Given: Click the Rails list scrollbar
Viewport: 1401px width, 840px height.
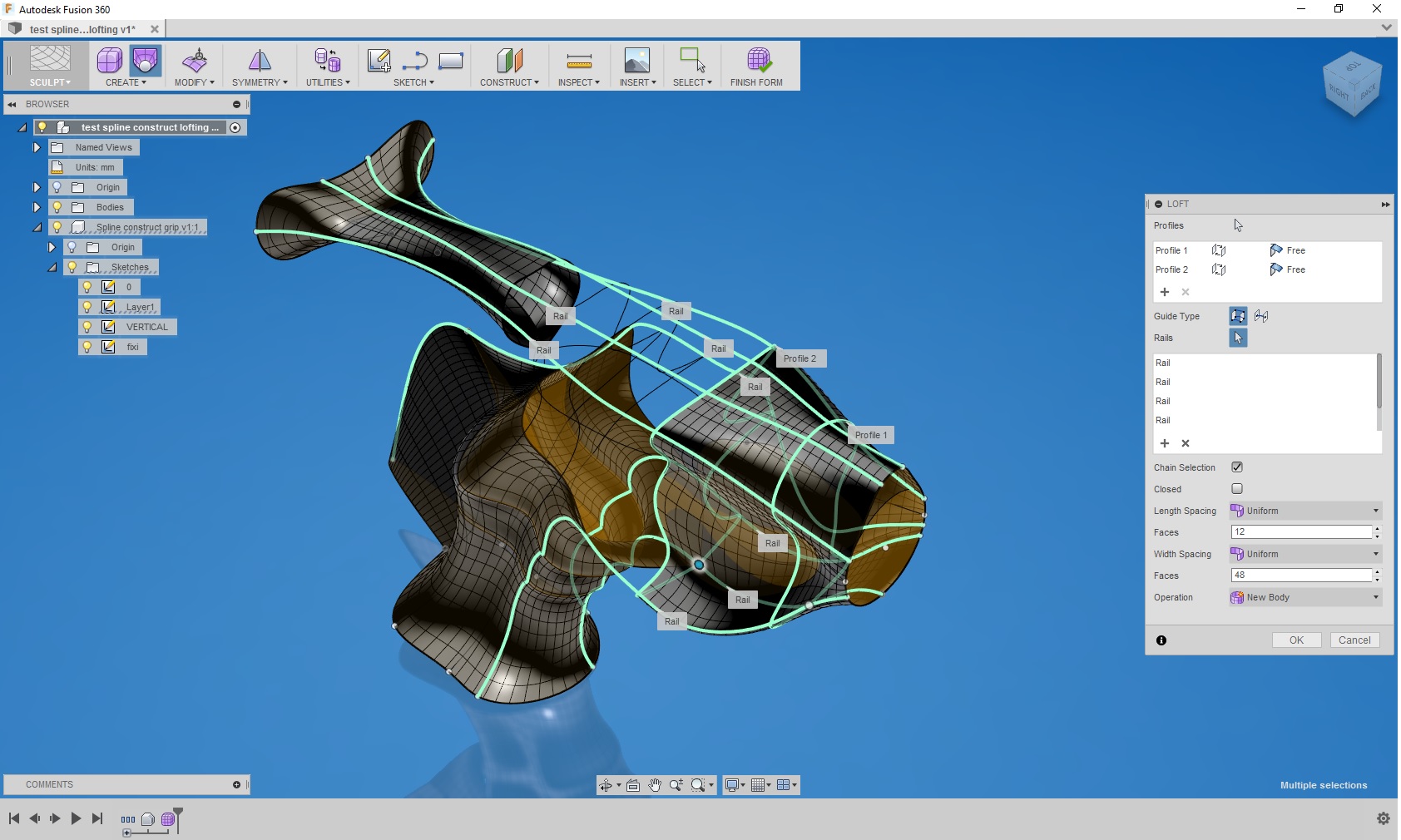Looking at the screenshot, I should 1379,381.
